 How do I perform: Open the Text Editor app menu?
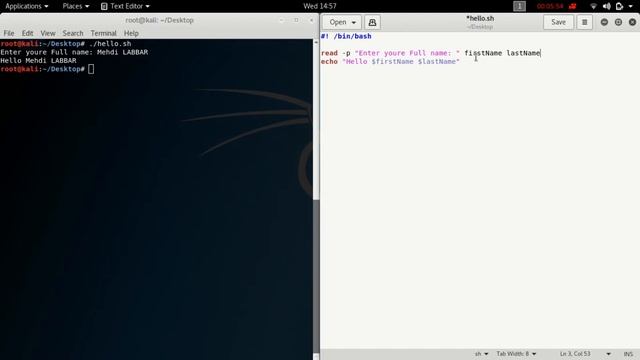[125, 6]
